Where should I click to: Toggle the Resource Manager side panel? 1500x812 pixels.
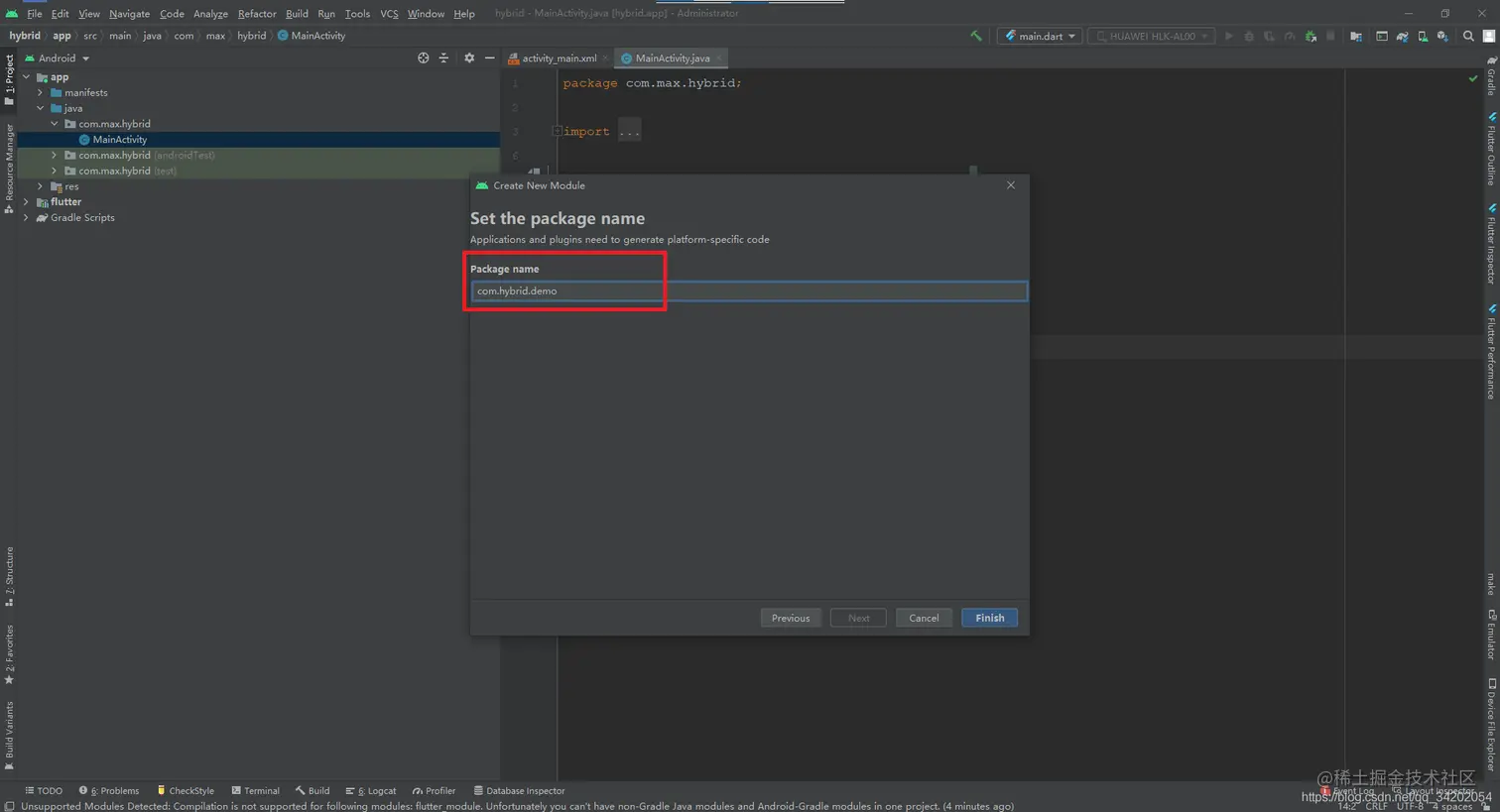tap(9, 168)
